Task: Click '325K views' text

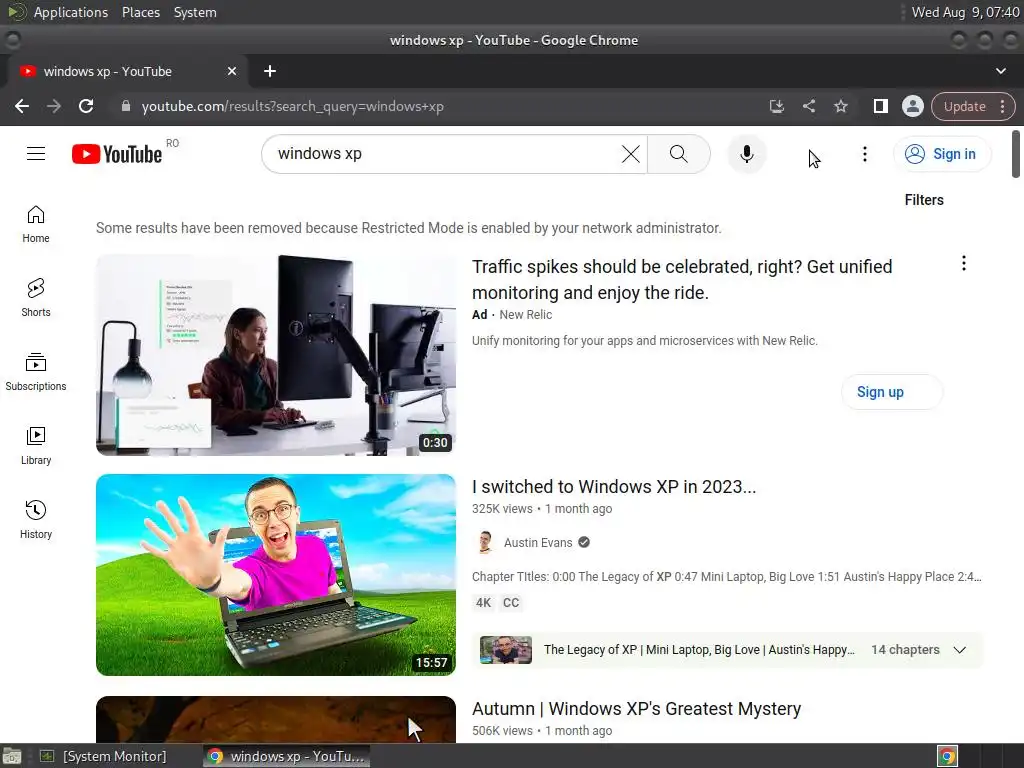Action: 502,509
